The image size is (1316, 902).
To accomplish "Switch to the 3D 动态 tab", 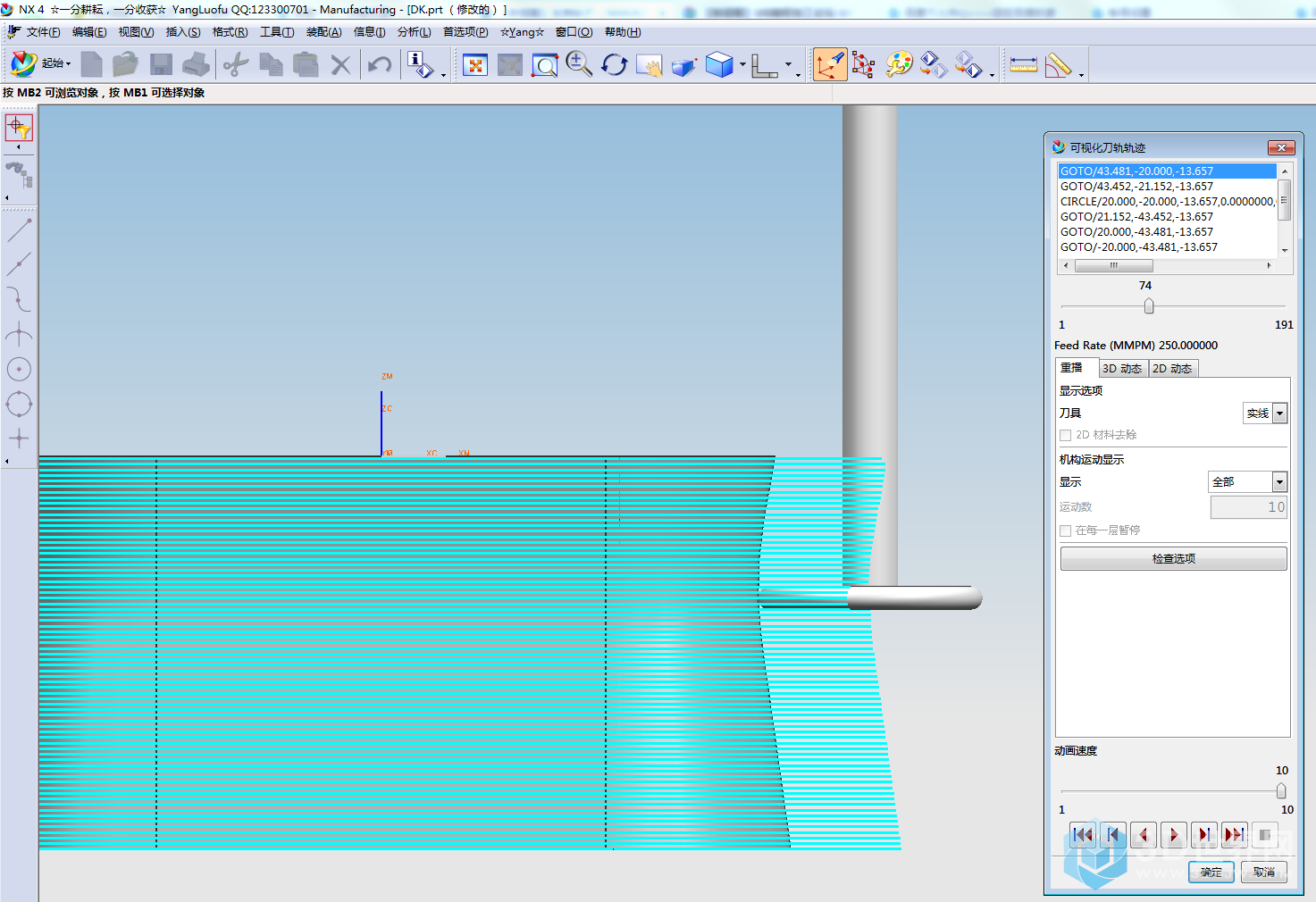I will pyautogui.click(x=1122, y=369).
